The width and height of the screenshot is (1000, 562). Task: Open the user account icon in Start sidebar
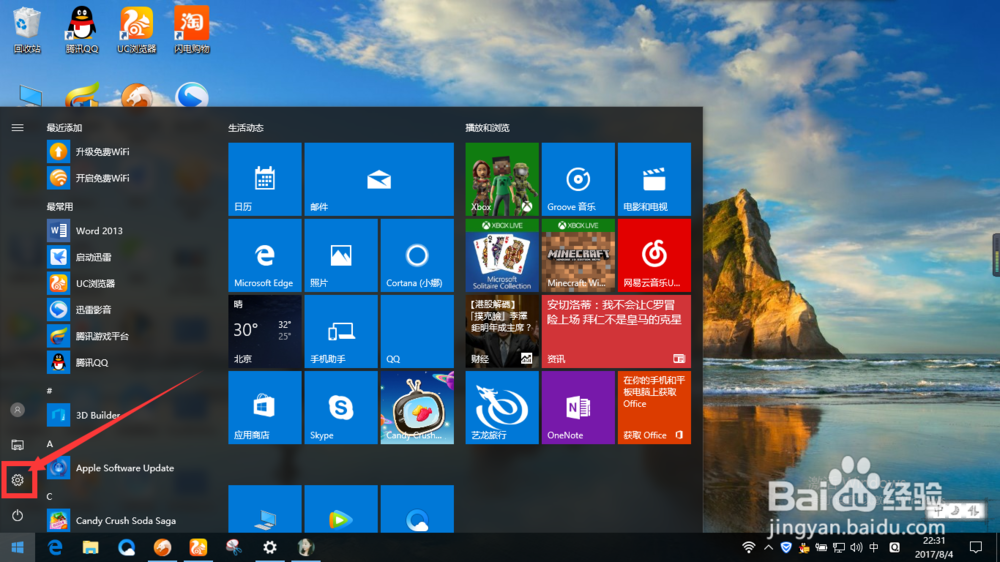[17, 410]
